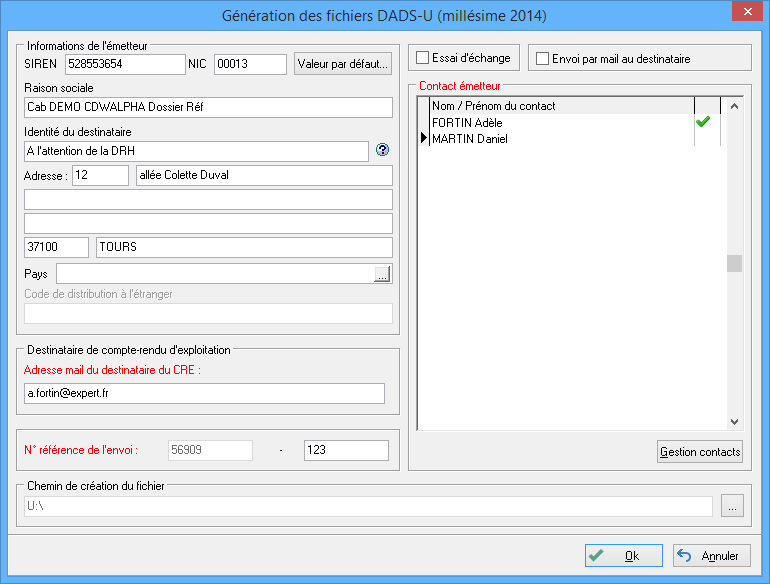Tick the Envoi par mail au destinataire checkbox
770x584 pixels.
(543, 59)
